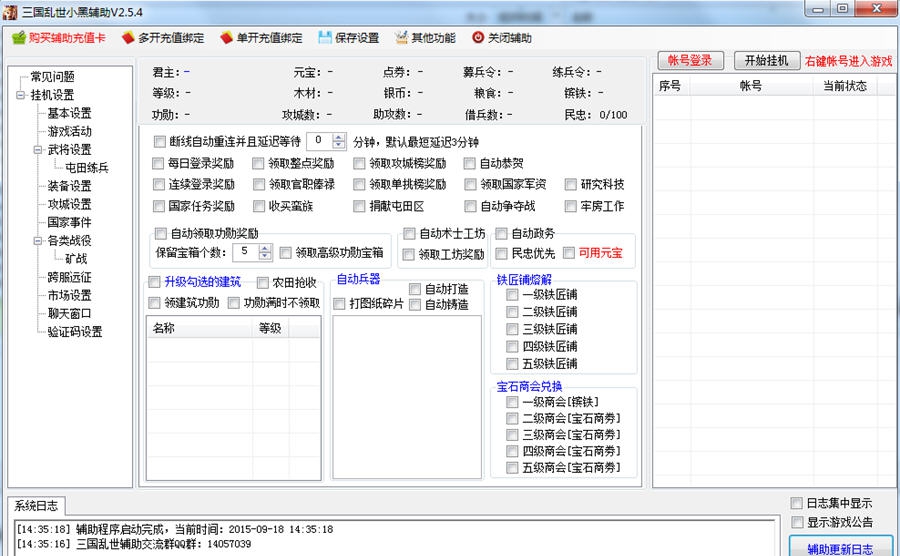Collapse the 挂机设置 tree node
This screenshot has width=900, height=556.
click(21, 95)
